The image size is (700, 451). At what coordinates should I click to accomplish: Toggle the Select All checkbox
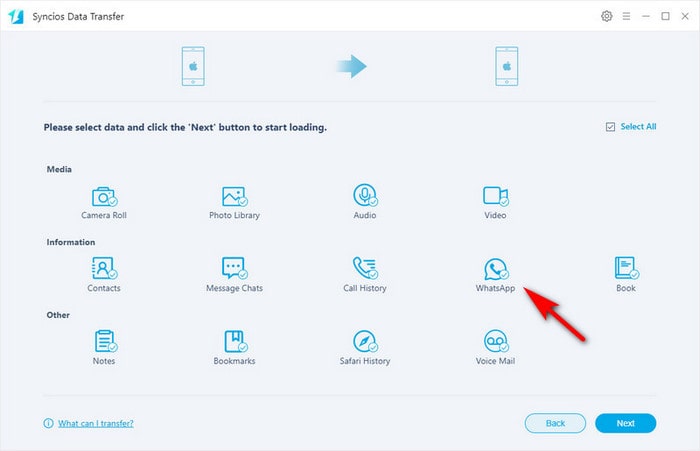(x=610, y=127)
